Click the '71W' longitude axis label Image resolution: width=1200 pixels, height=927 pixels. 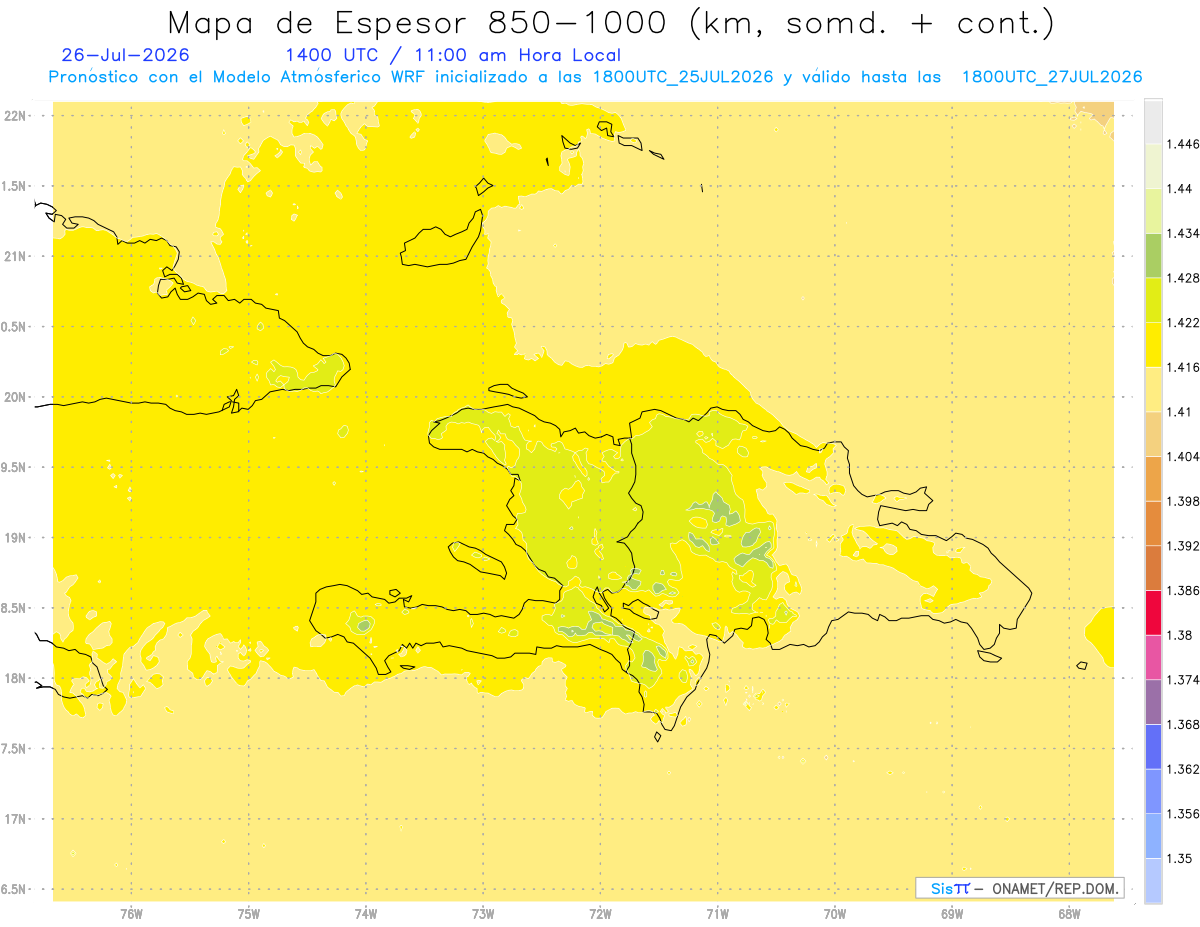click(717, 914)
